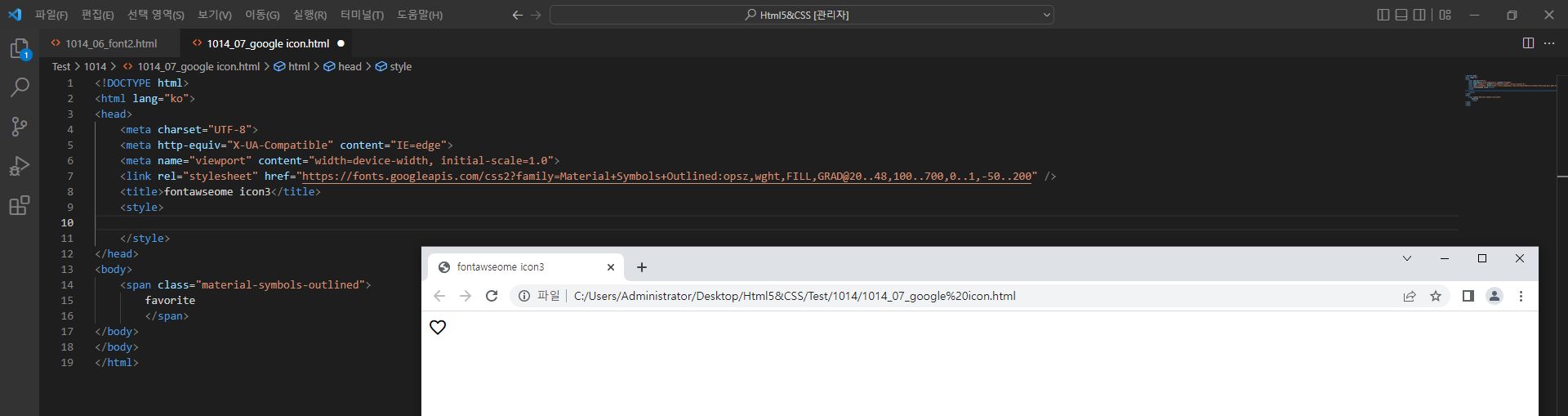
Task: Split the editor to the right
Action: coord(1528,43)
